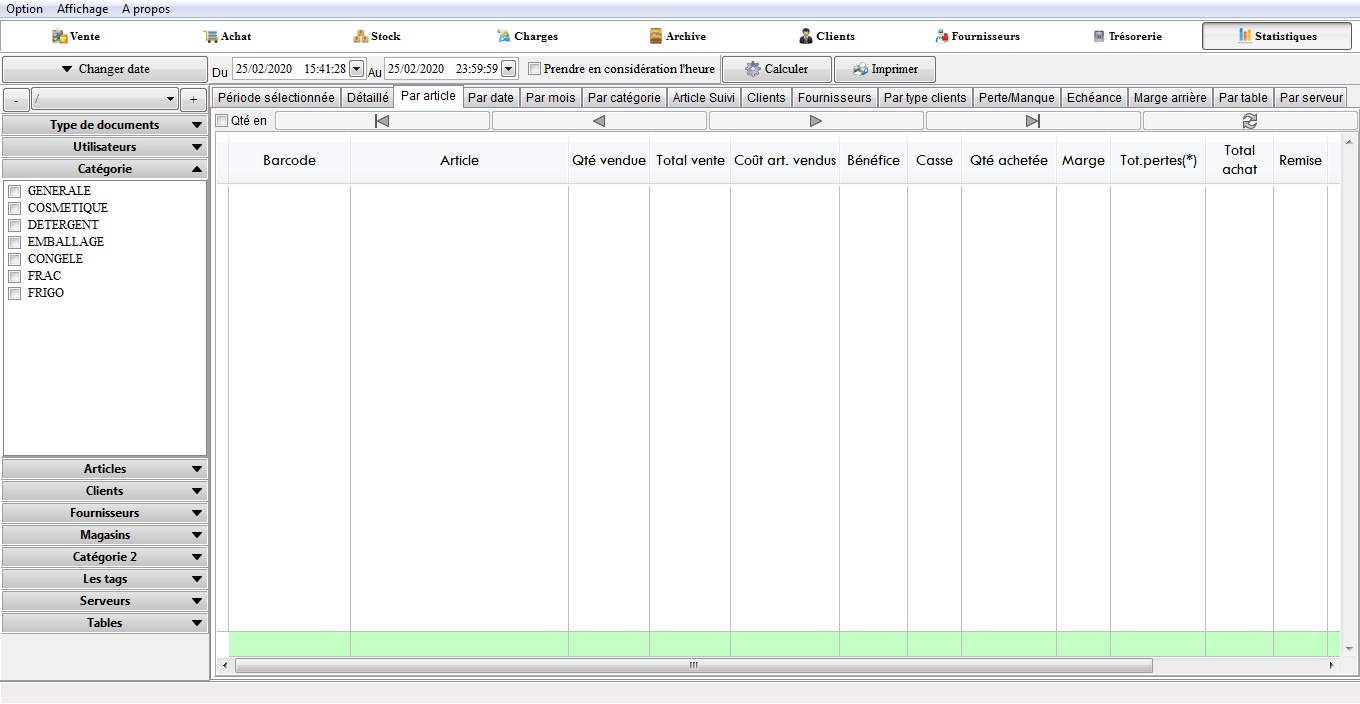Jump to the first page of results

[382, 121]
